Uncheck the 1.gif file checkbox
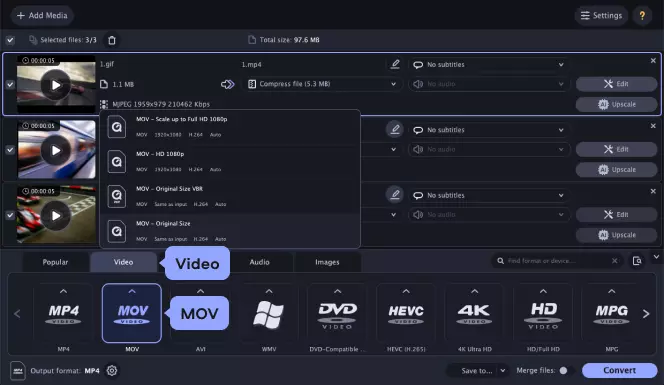Screen dimensions: 664x385 [x=10, y=85]
